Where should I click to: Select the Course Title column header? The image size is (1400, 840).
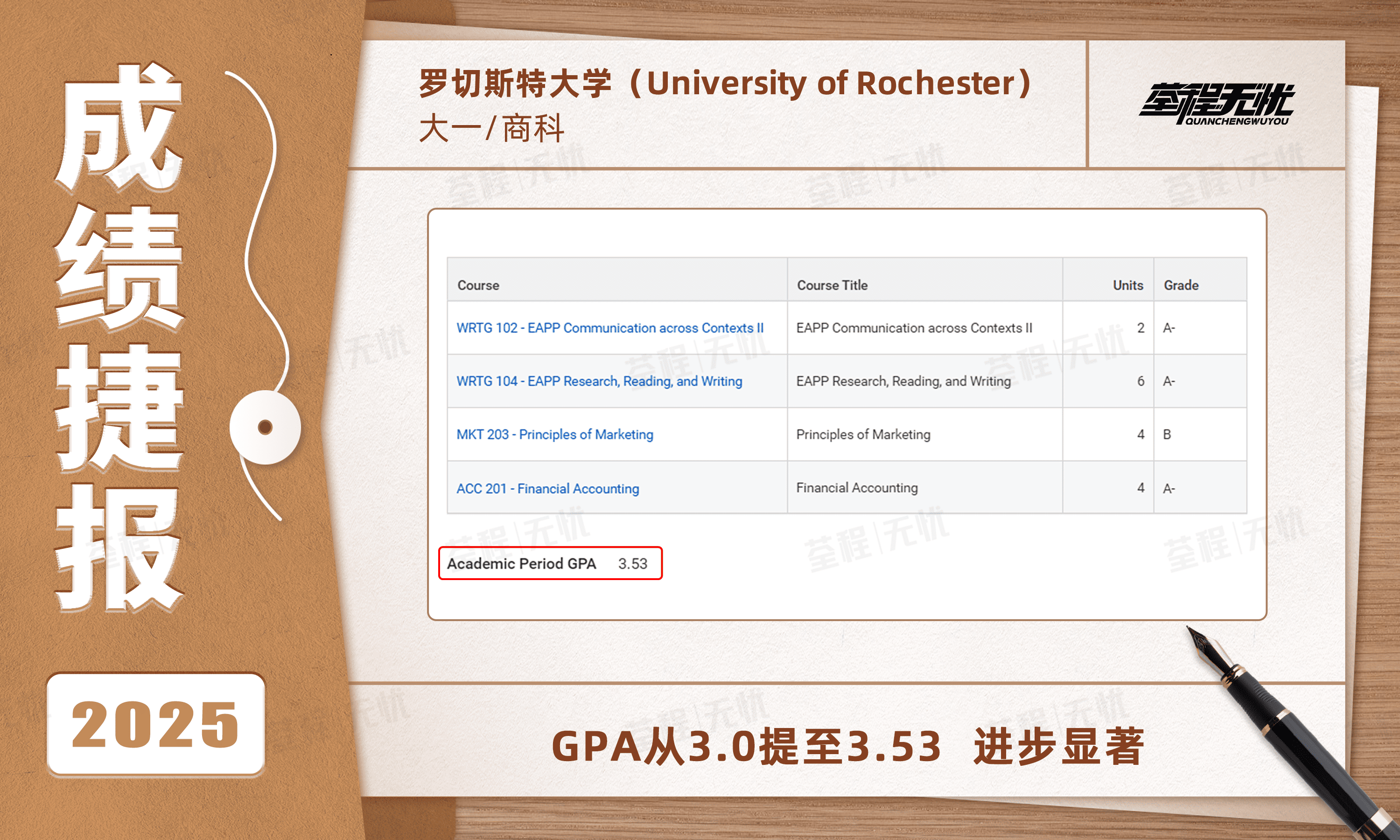point(832,285)
